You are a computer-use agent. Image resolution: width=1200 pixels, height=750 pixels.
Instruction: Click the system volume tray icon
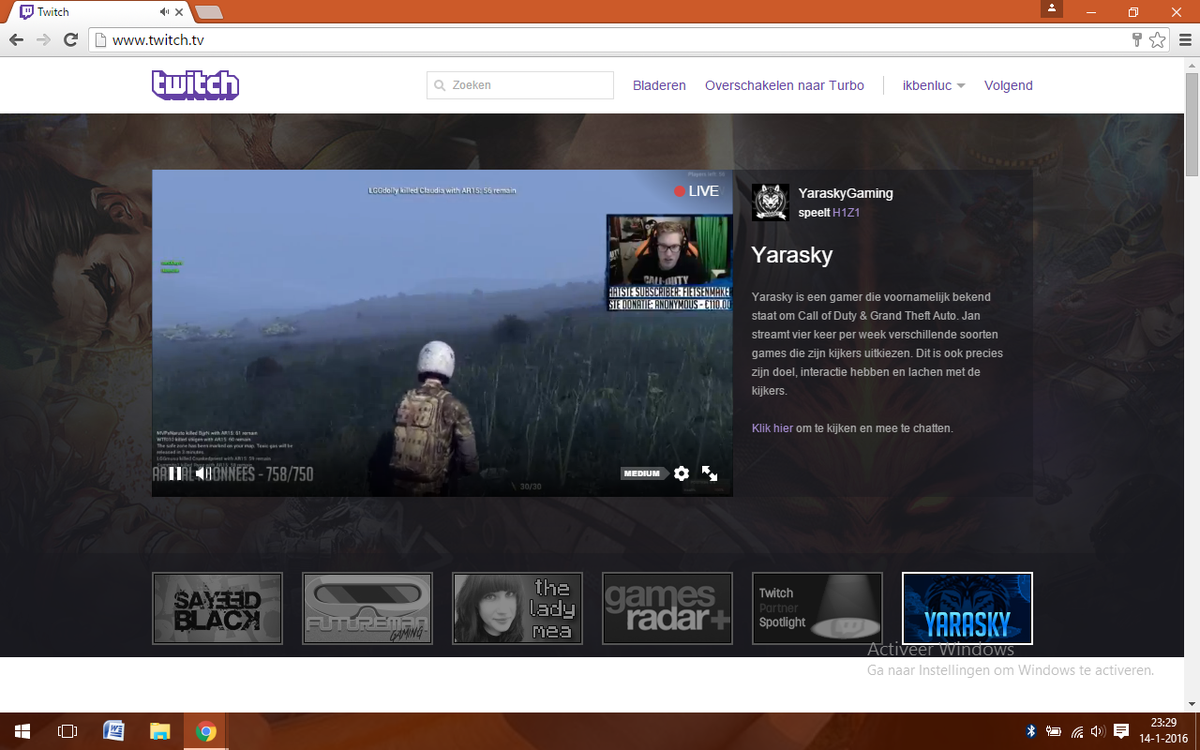point(1097,732)
